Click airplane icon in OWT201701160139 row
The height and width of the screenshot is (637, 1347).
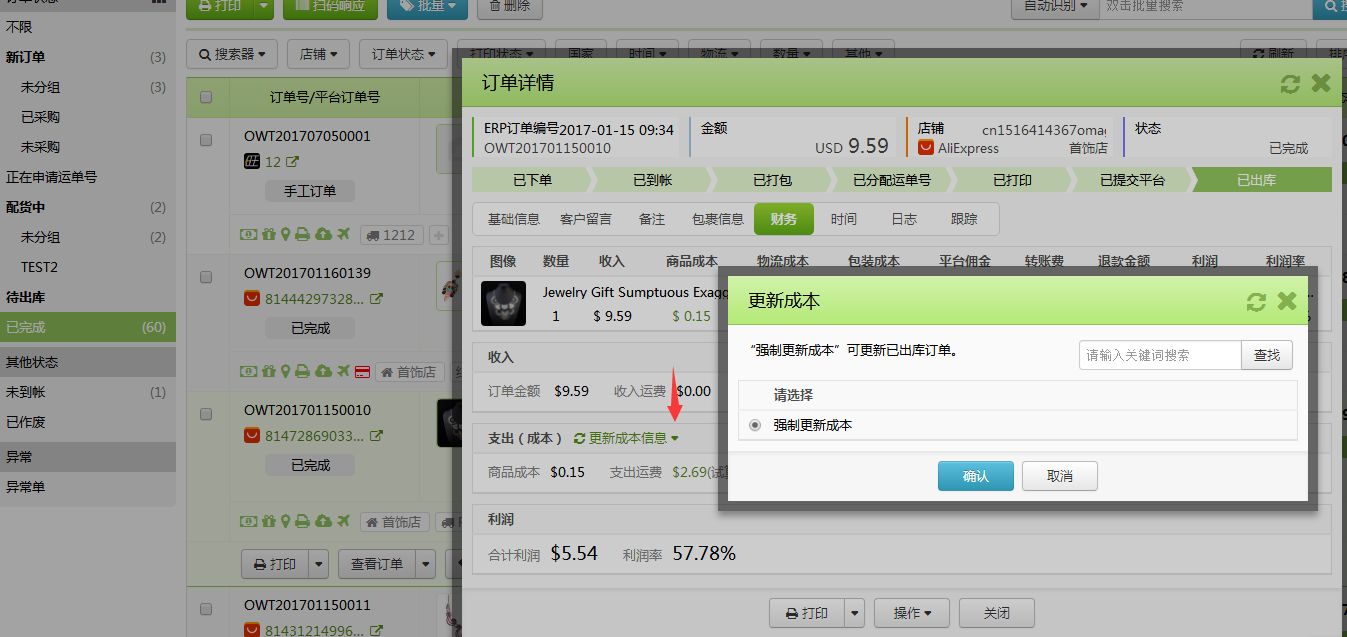coord(343,372)
